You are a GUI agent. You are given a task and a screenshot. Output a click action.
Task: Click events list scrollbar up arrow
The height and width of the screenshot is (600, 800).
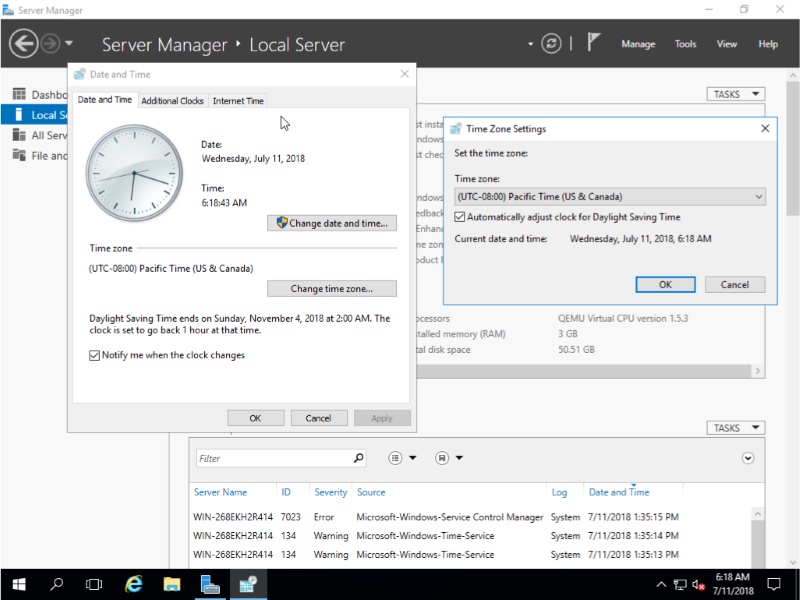tap(758, 514)
